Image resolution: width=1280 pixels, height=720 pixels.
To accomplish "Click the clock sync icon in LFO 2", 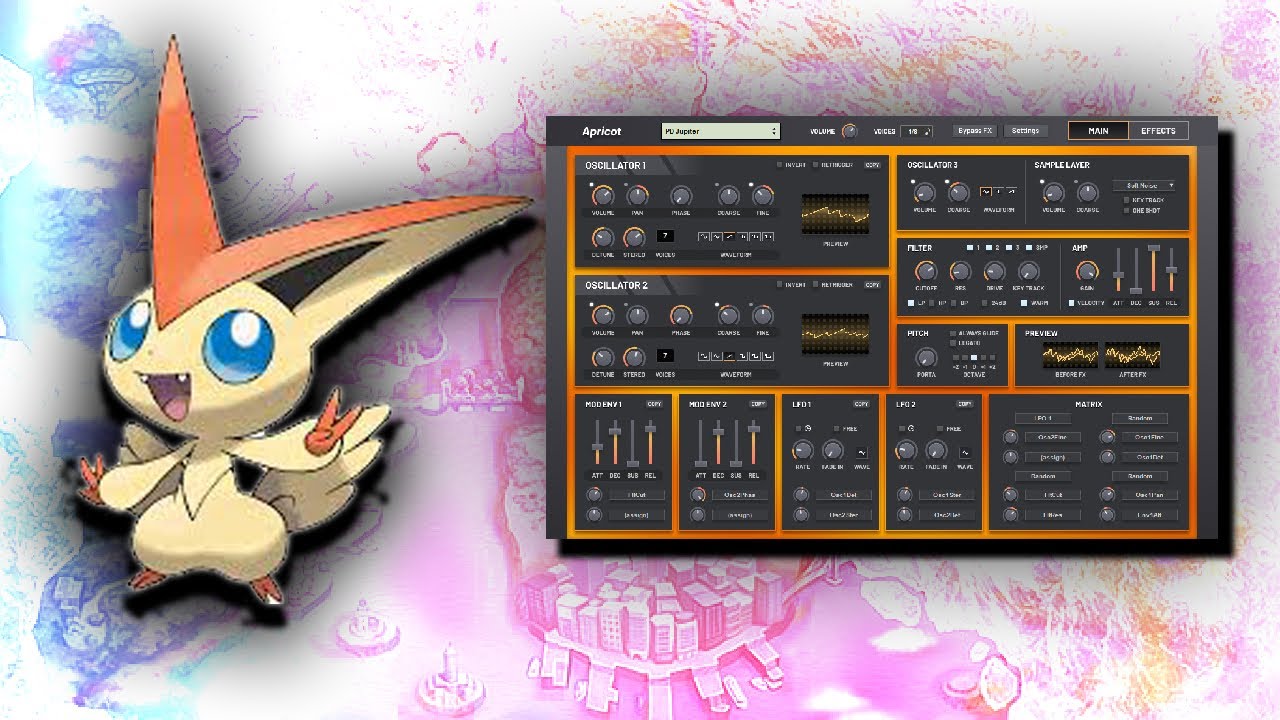I will click(911, 428).
